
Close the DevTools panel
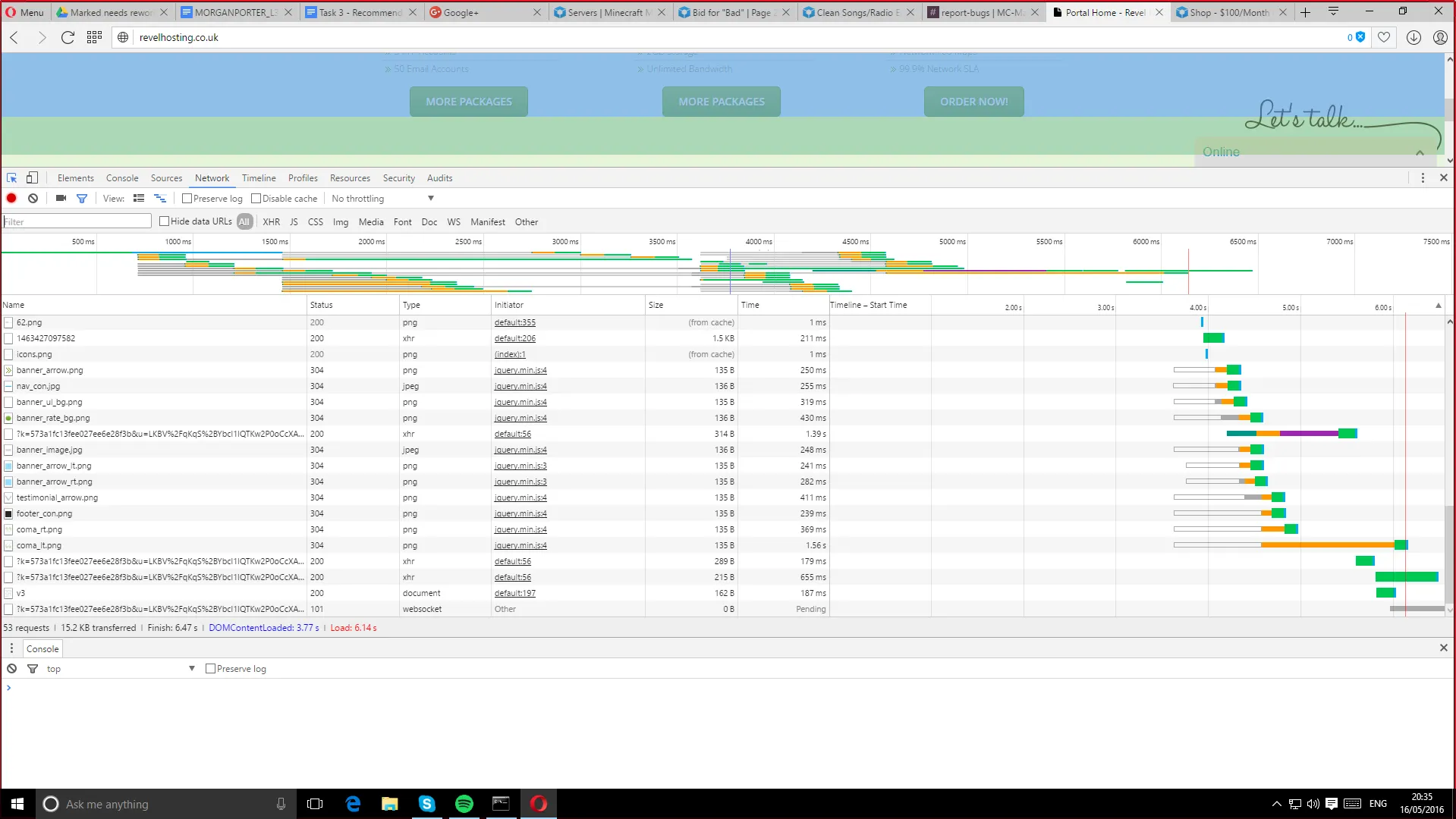1444,177
